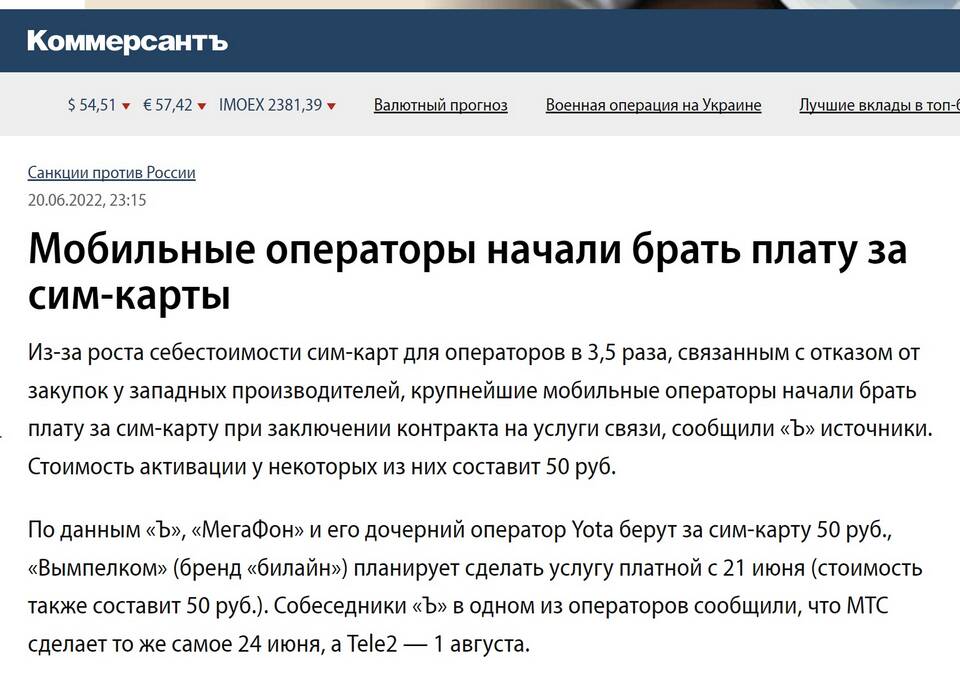Image resolution: width=960 pixels, height=675 pixels.
Task: Click the headline Мобильные операторы начали брать плату
Action: tap(468, 273)
